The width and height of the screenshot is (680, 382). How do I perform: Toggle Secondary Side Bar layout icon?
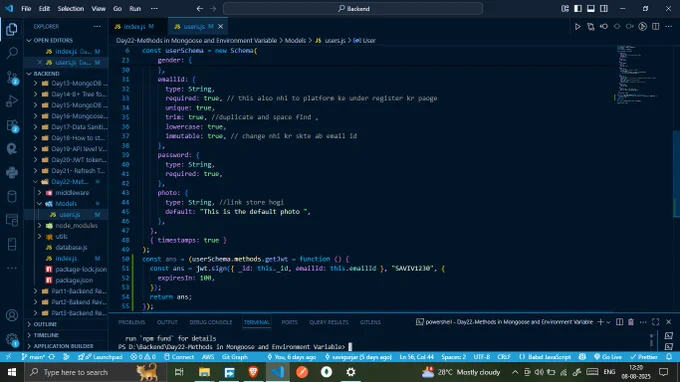tap(604, 9)
